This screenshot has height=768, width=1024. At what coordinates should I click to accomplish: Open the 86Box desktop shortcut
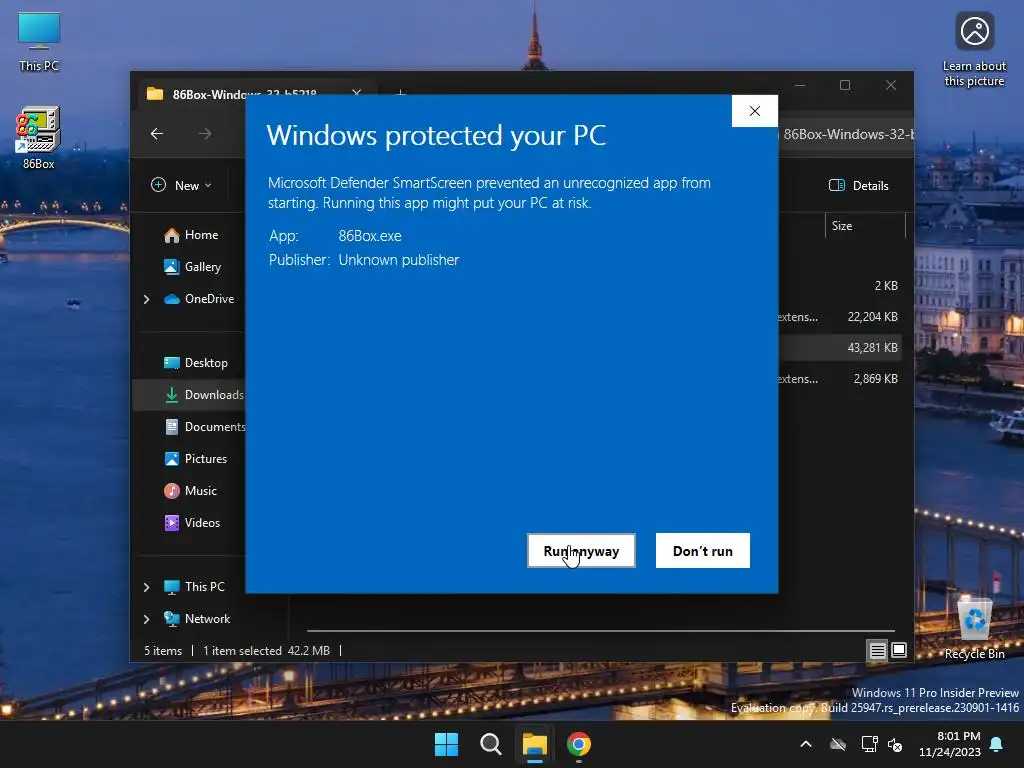[39, 138]
